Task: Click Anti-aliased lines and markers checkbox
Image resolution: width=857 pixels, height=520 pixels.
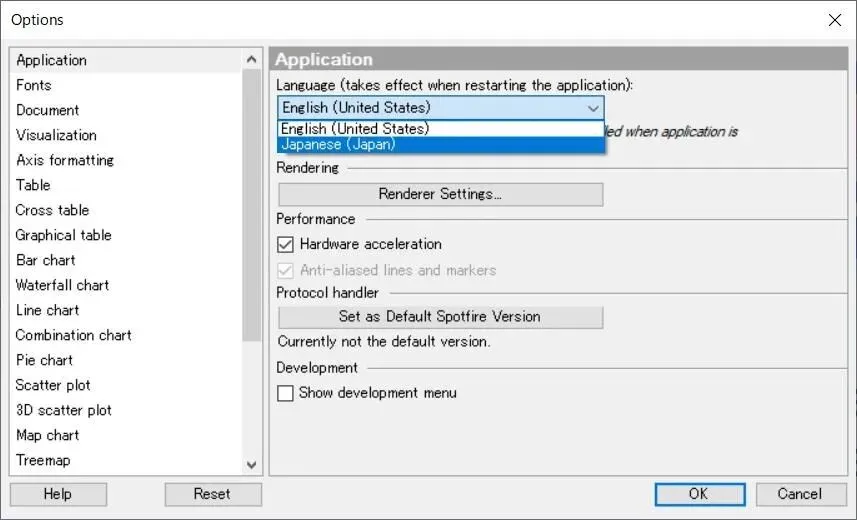Action: [x=287, y=270]
